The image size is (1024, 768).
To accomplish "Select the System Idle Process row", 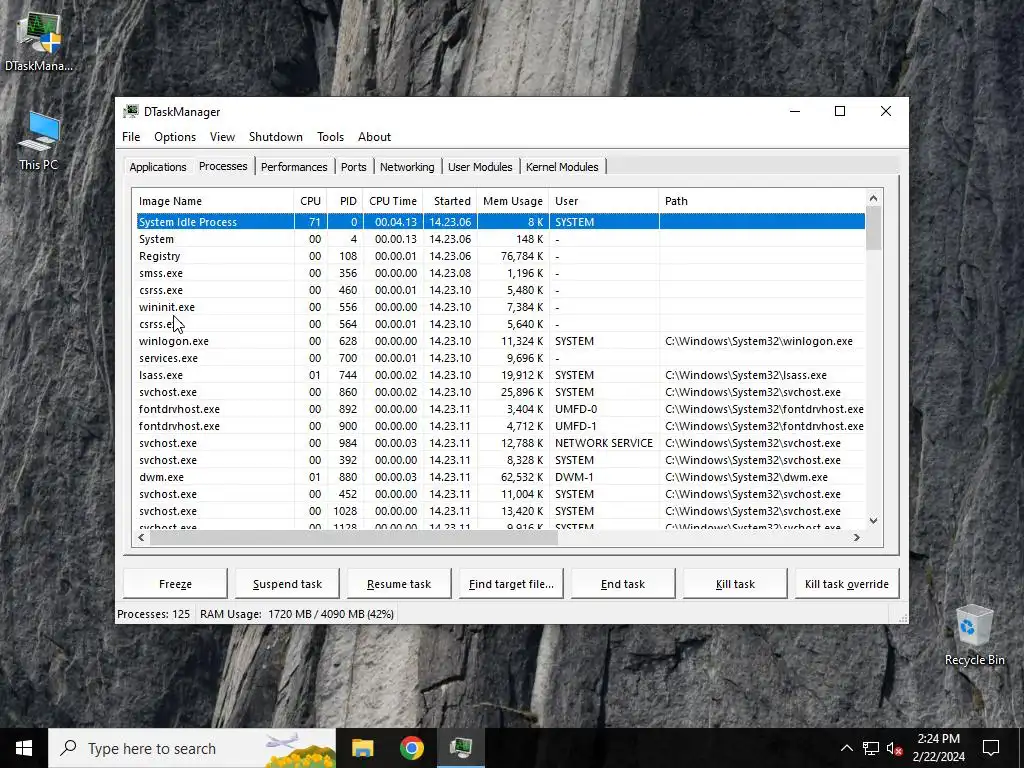I will 501,222.
